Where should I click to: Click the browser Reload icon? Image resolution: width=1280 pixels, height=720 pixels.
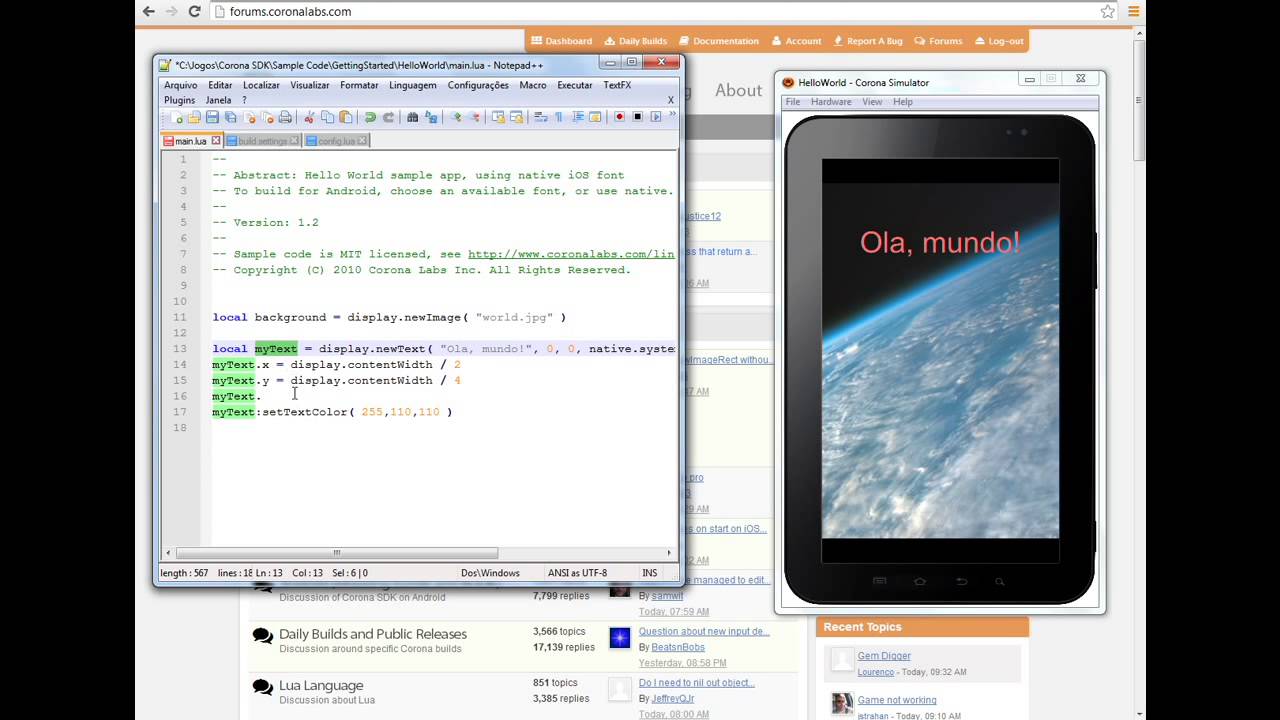[x=195, y=12]
